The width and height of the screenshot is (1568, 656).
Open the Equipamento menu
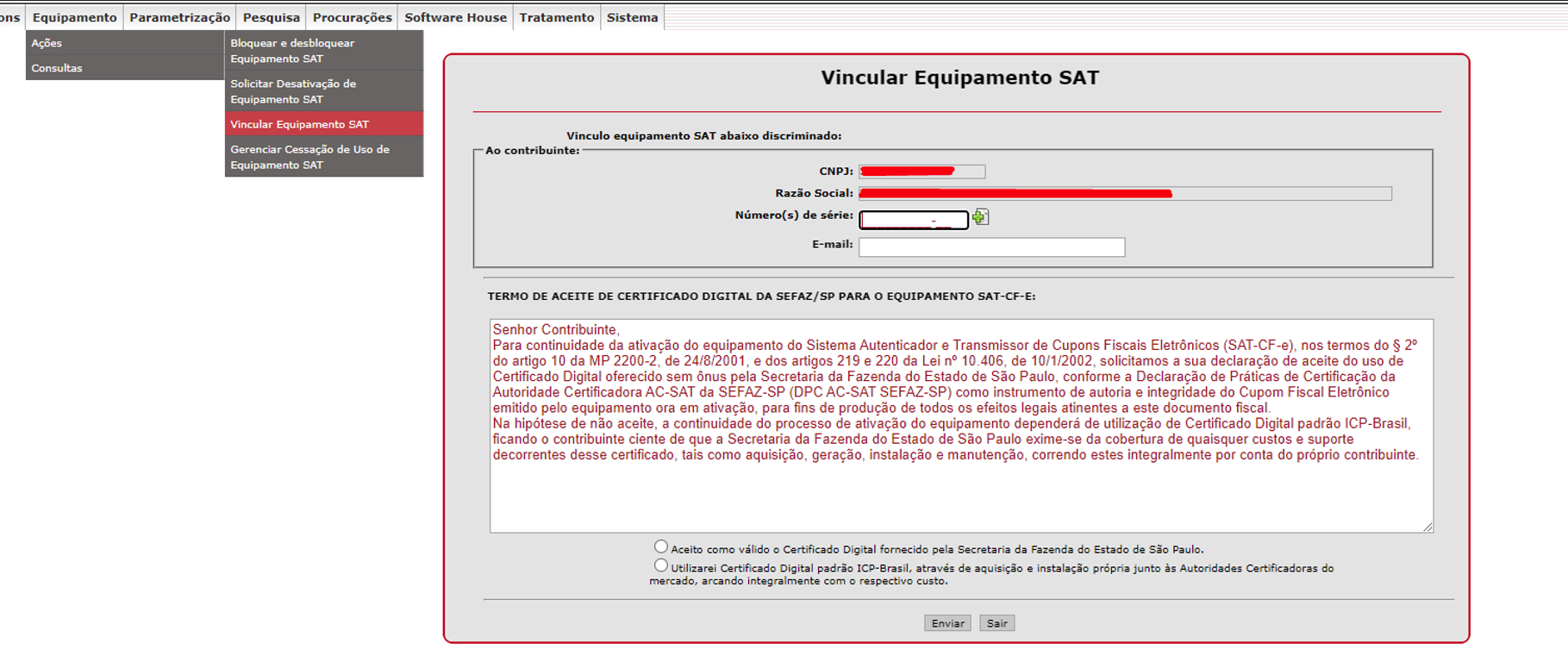click(x=75, y=17)
